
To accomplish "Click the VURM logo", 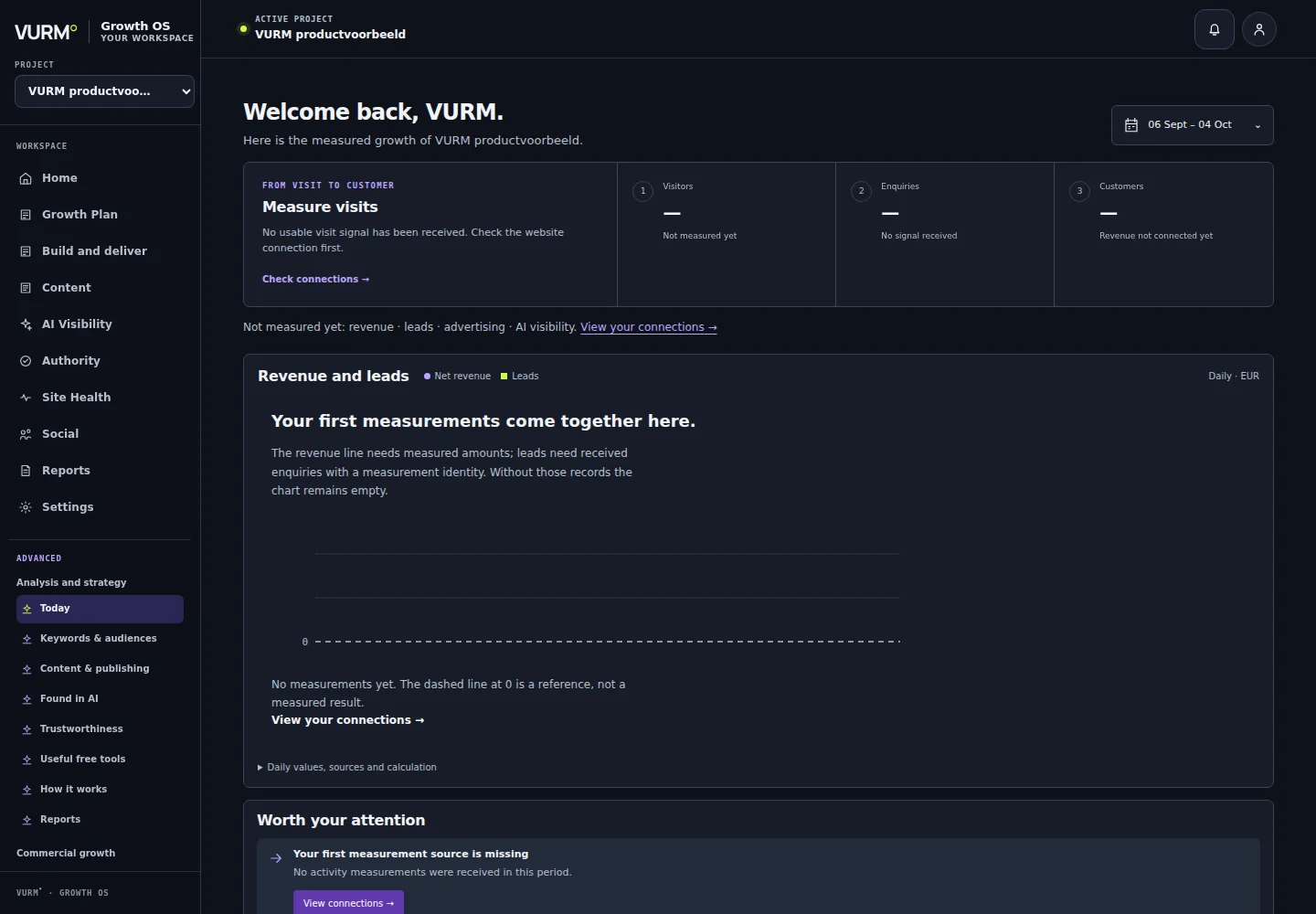I will point(46,32).
